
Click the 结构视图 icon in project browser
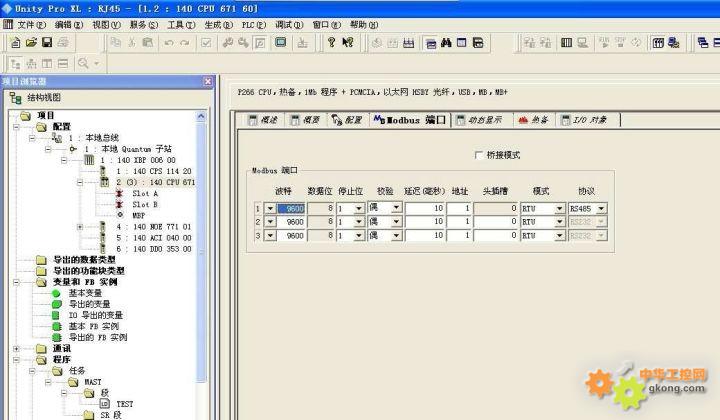point(15,97)
